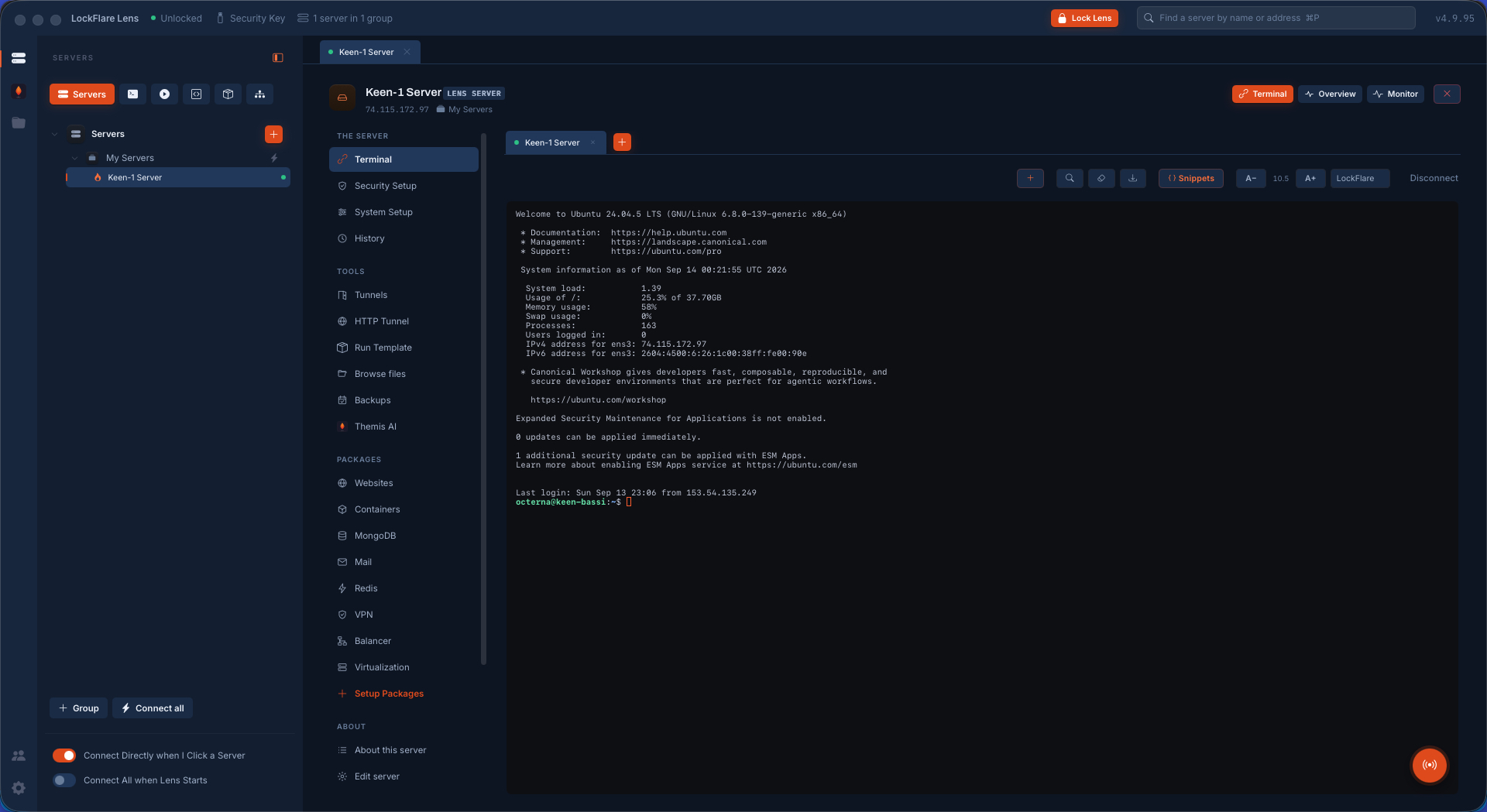Open VPN package
This screenshot has height=812, width=1487.
coord(404,615)
